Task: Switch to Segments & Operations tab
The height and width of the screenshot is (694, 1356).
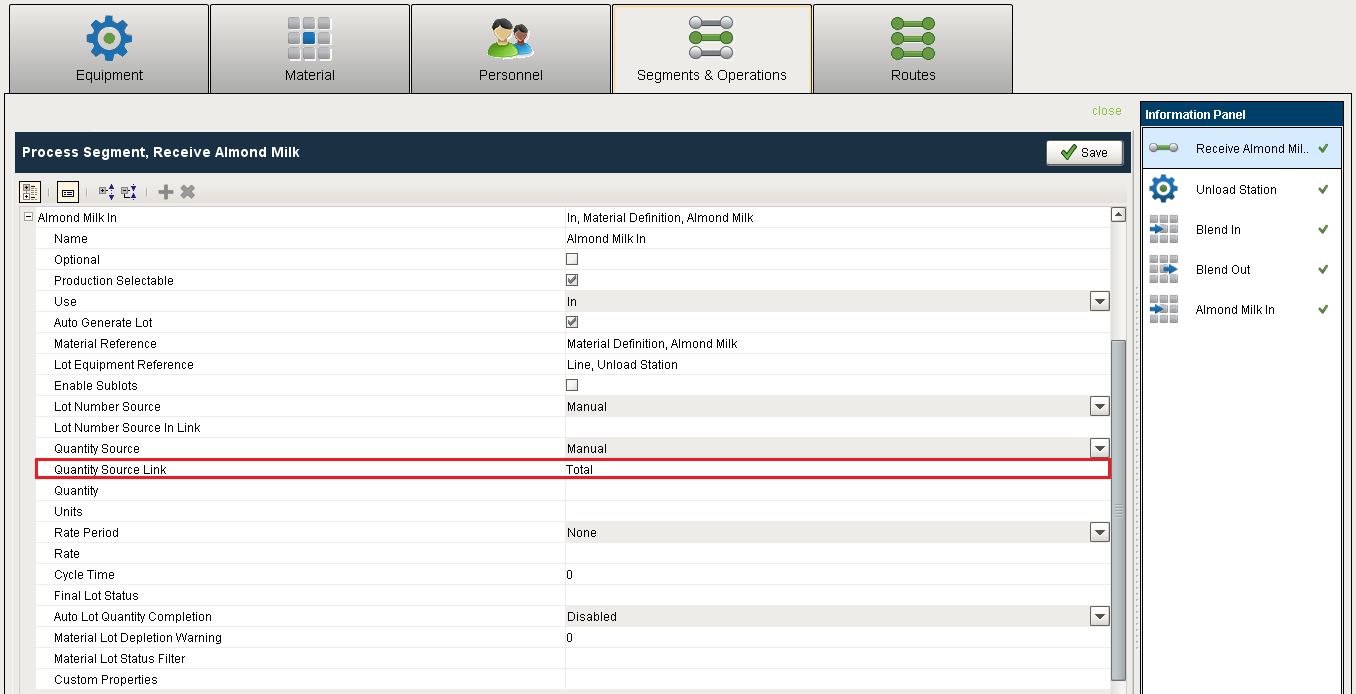Action: coord(712,49)
